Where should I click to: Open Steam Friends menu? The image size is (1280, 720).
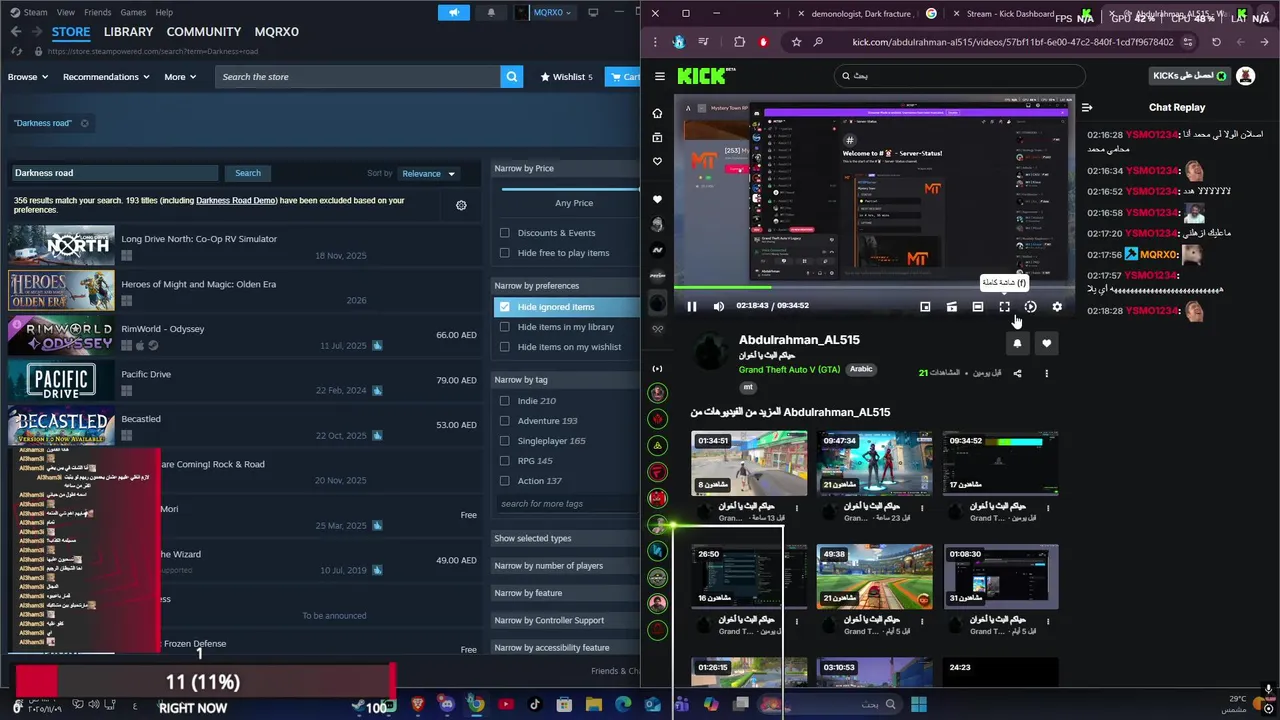coord(98,12)
